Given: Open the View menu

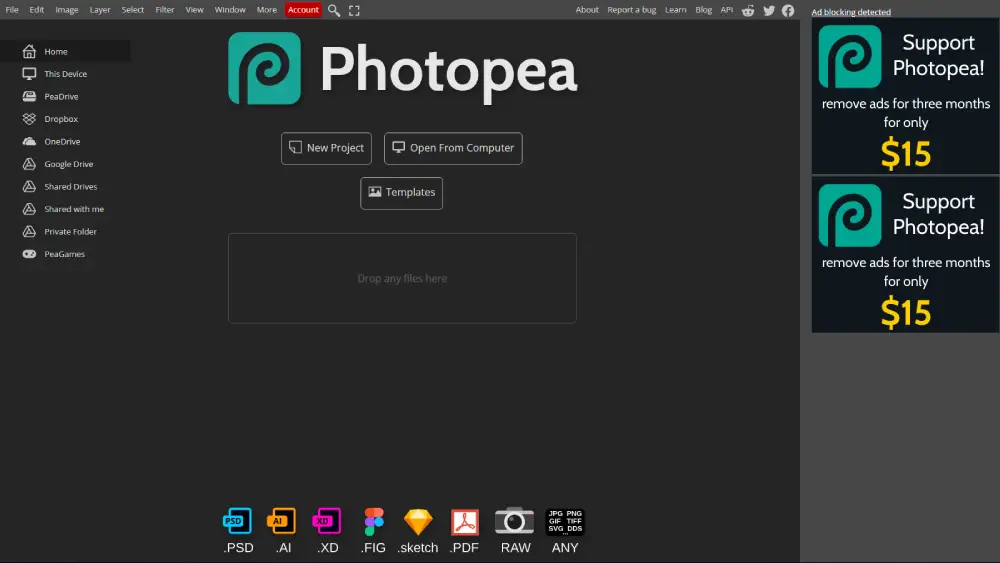Looking at the screenshot, I should tap(195, 10).
